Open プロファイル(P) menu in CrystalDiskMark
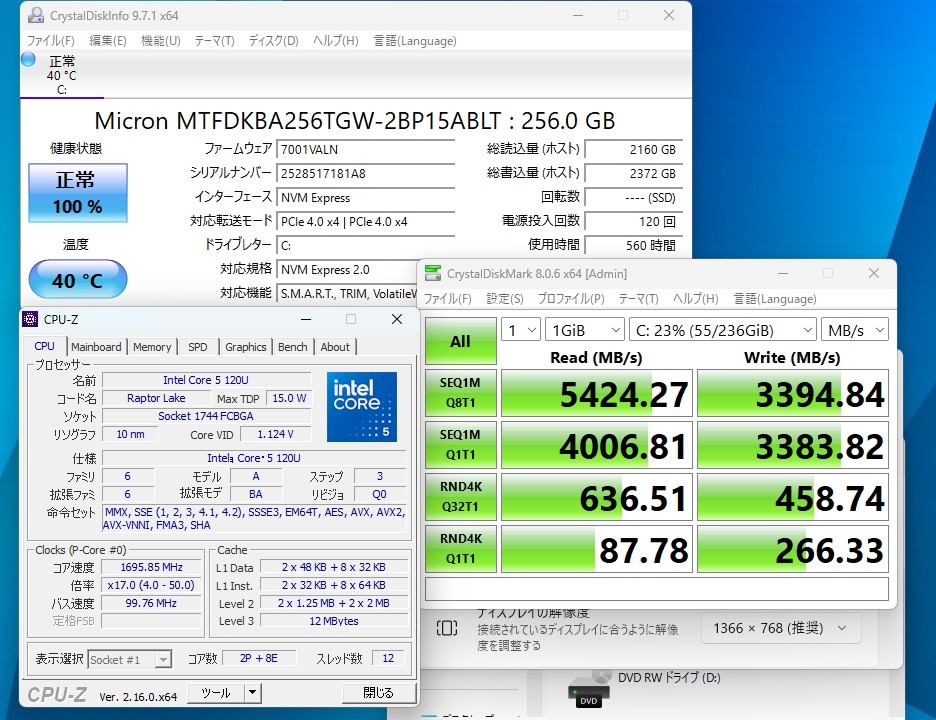 571,299
